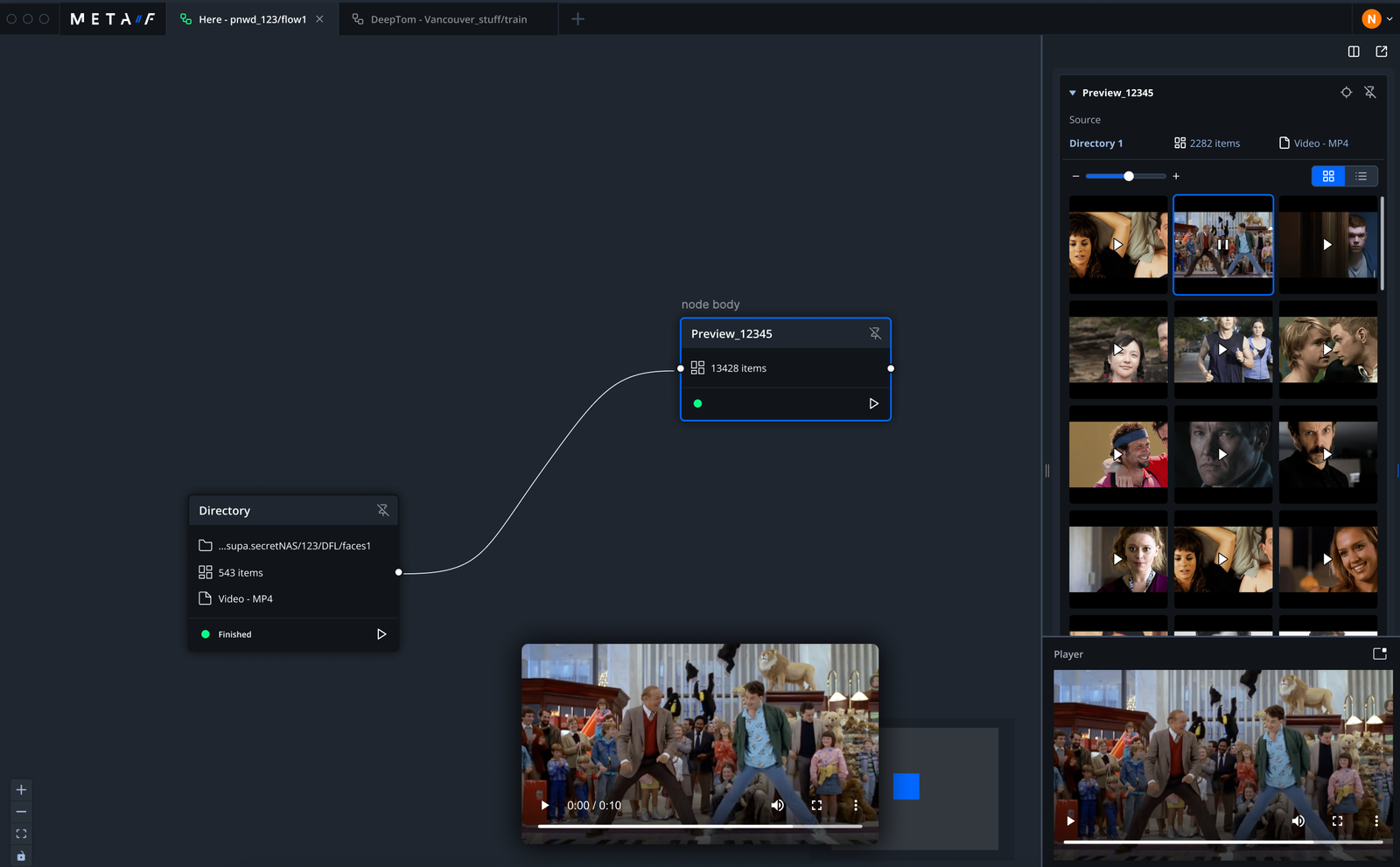
Task: Add a new tab with the plus button
Action: tap(577, 18)
